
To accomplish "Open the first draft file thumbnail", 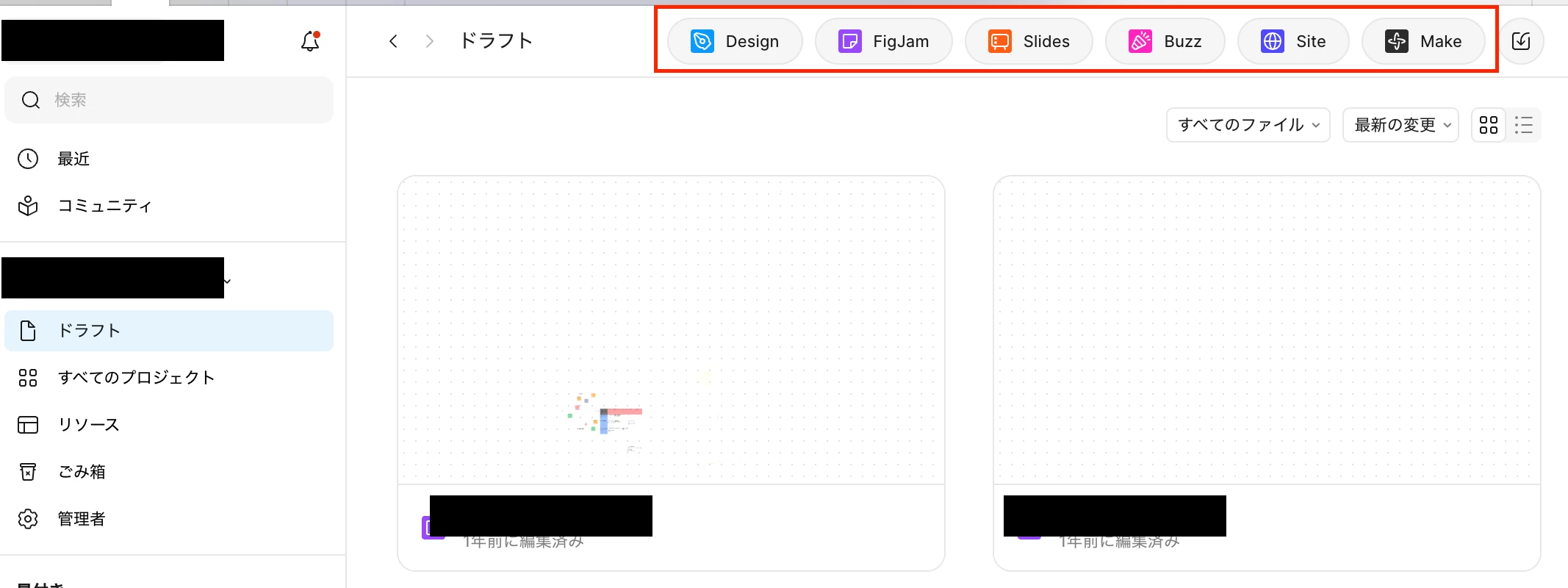I will [671, 330].
